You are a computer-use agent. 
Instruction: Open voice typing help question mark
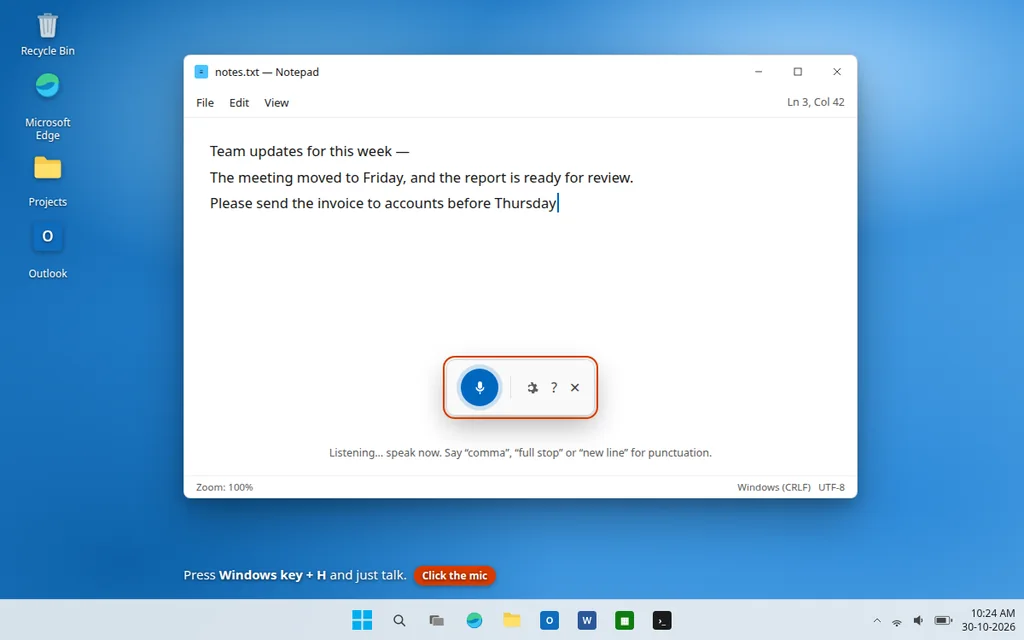[x=554, y=387]
